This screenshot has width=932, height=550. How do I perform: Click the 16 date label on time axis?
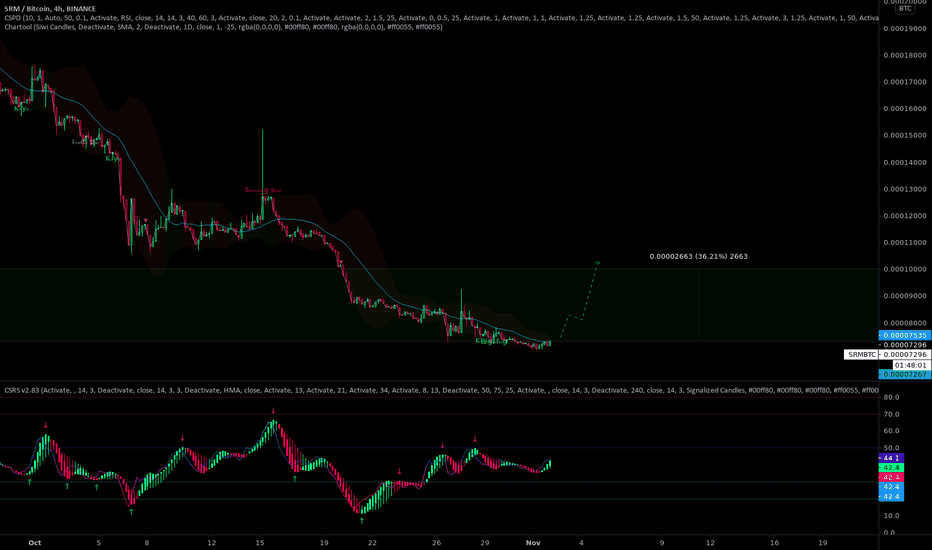(x=774, y=542)
